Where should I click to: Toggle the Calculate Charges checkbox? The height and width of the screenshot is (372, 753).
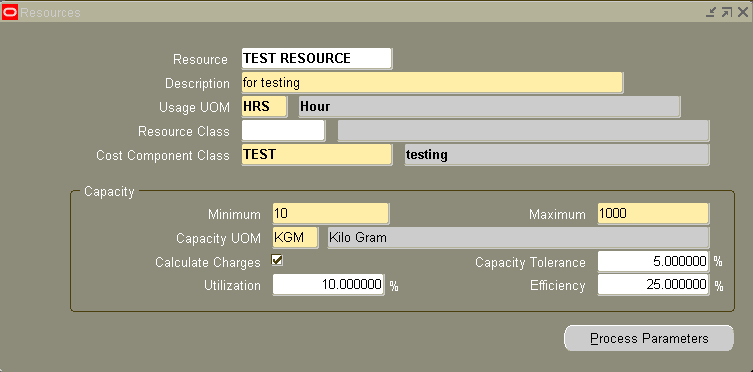[277, 260]
